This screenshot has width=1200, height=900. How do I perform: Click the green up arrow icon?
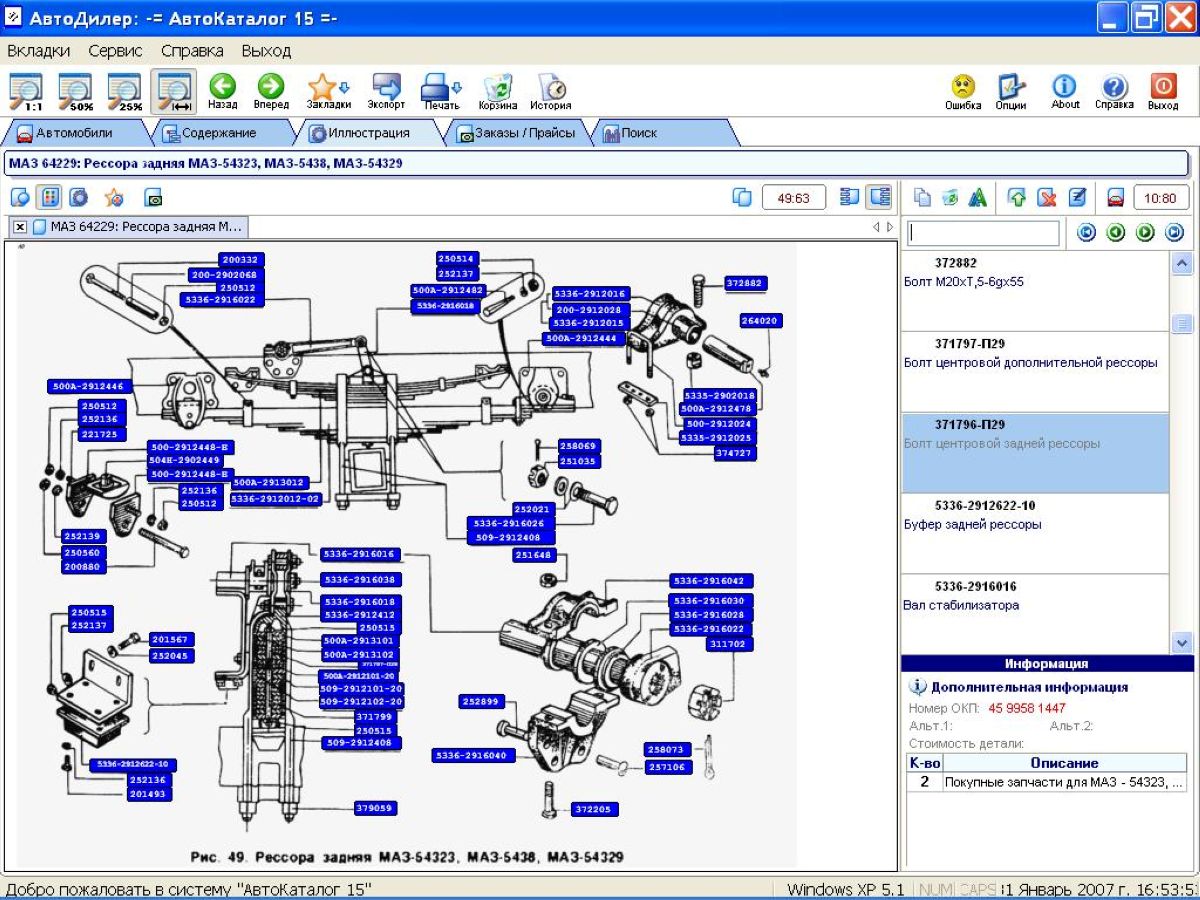pos(1017,197)
